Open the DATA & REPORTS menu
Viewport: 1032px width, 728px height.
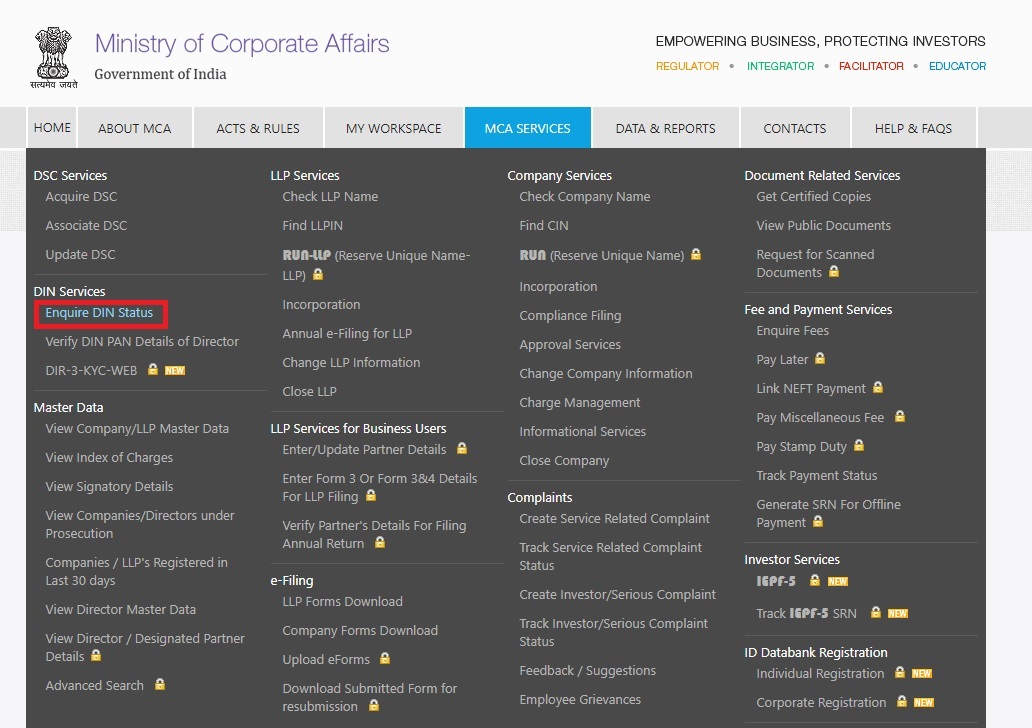tap(665, 128)
